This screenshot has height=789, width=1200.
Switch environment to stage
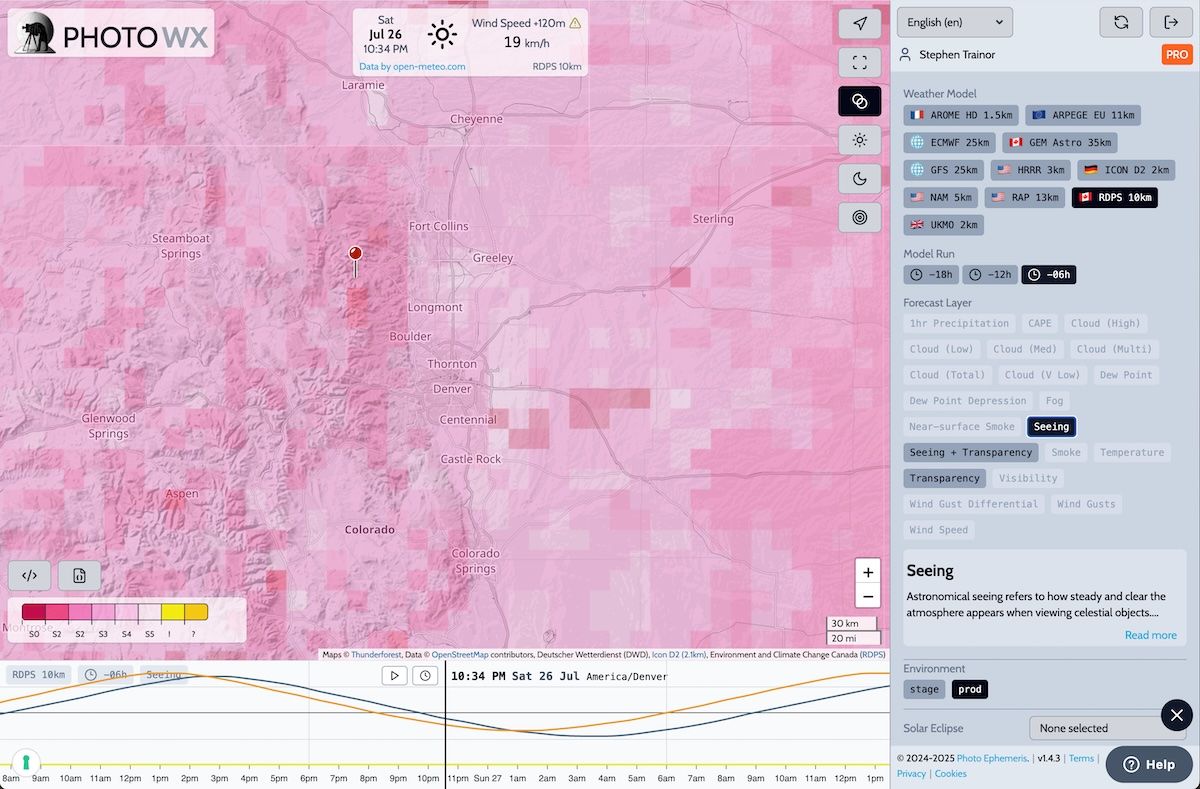tap(924, 689)
